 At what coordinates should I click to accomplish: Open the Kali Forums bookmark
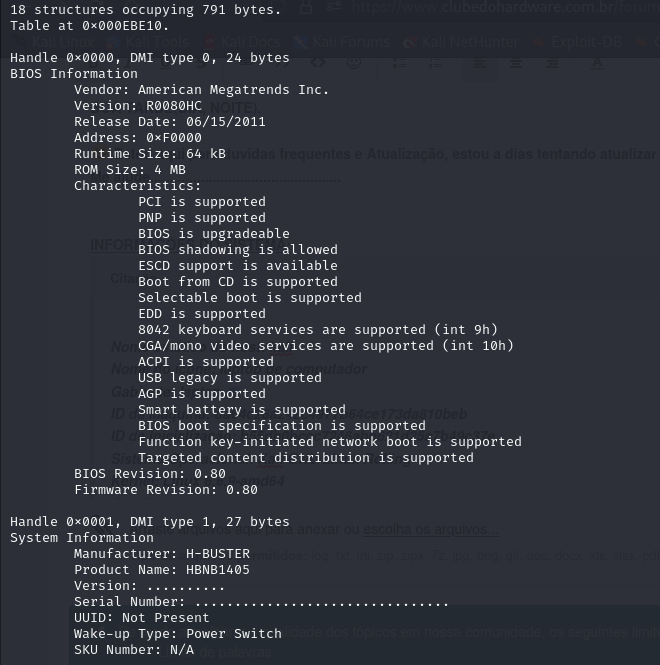coord(341,42)
